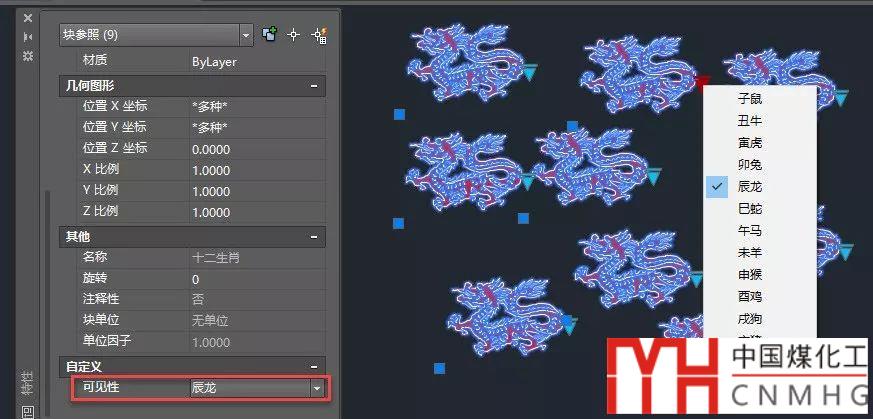Collapse the 自定义 section
This screenshot has height=419, width=873.
(314, 367)
